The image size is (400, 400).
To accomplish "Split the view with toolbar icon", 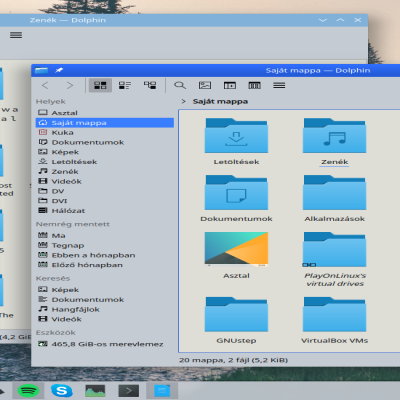I will click(x=230, y=85).
